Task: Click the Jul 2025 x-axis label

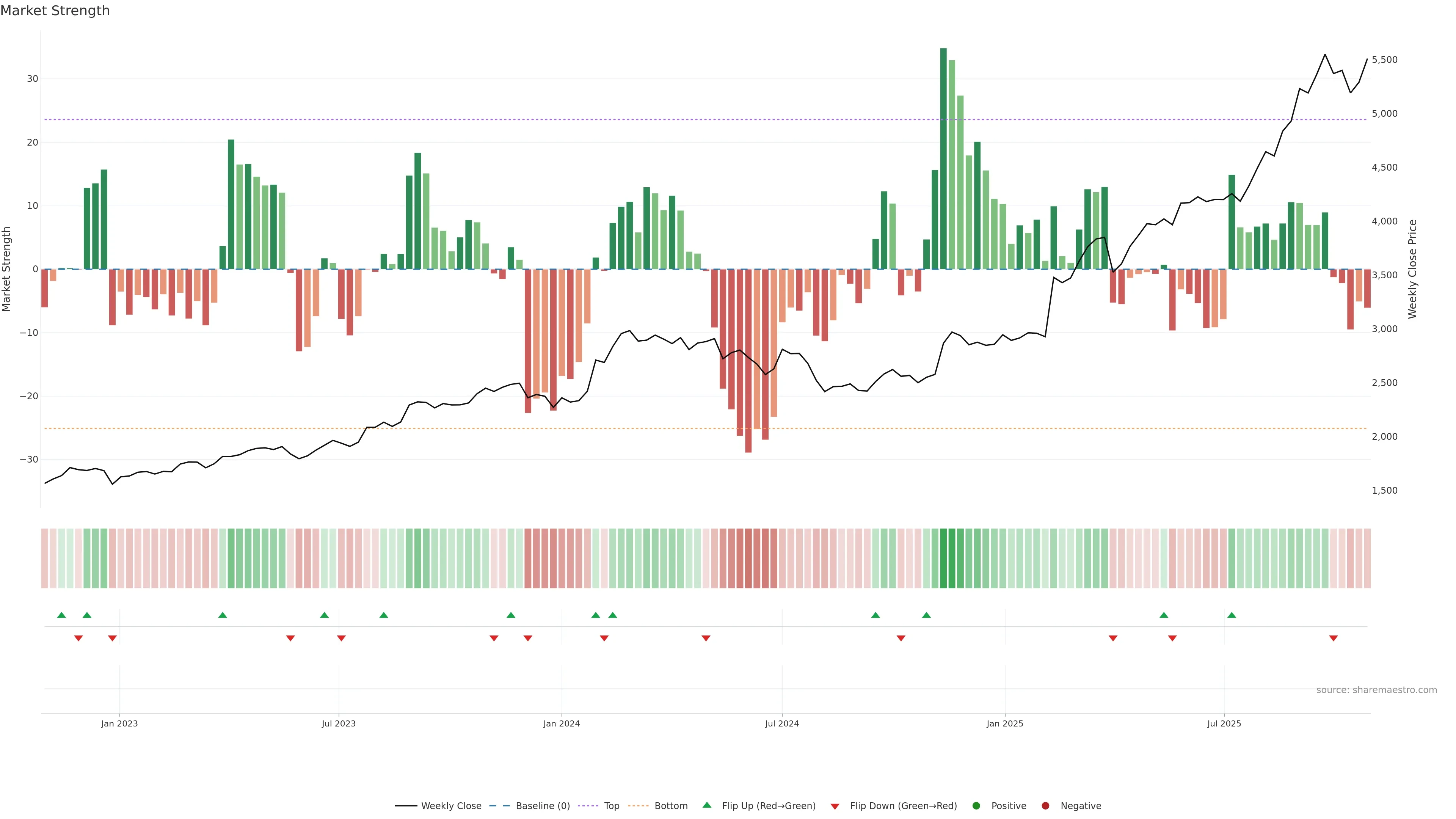Action: coord(1224,723)
